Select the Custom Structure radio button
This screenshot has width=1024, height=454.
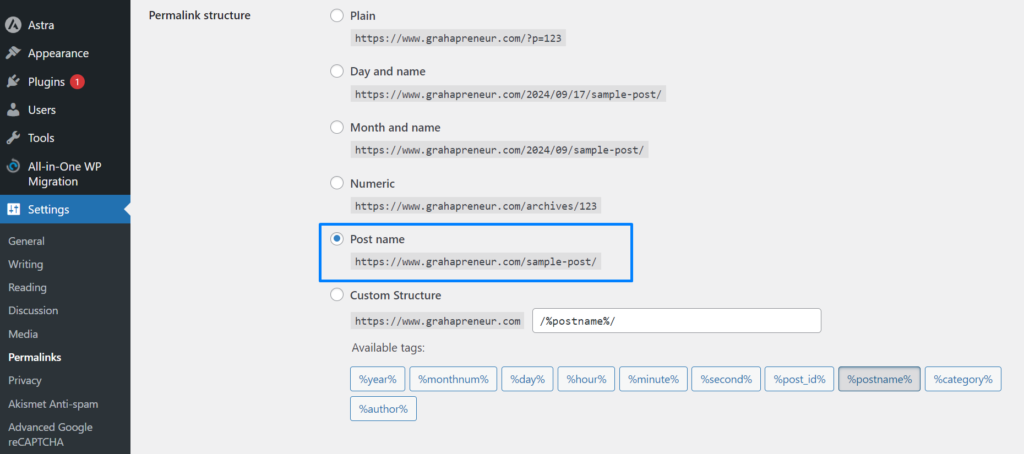tap(337, 295)
